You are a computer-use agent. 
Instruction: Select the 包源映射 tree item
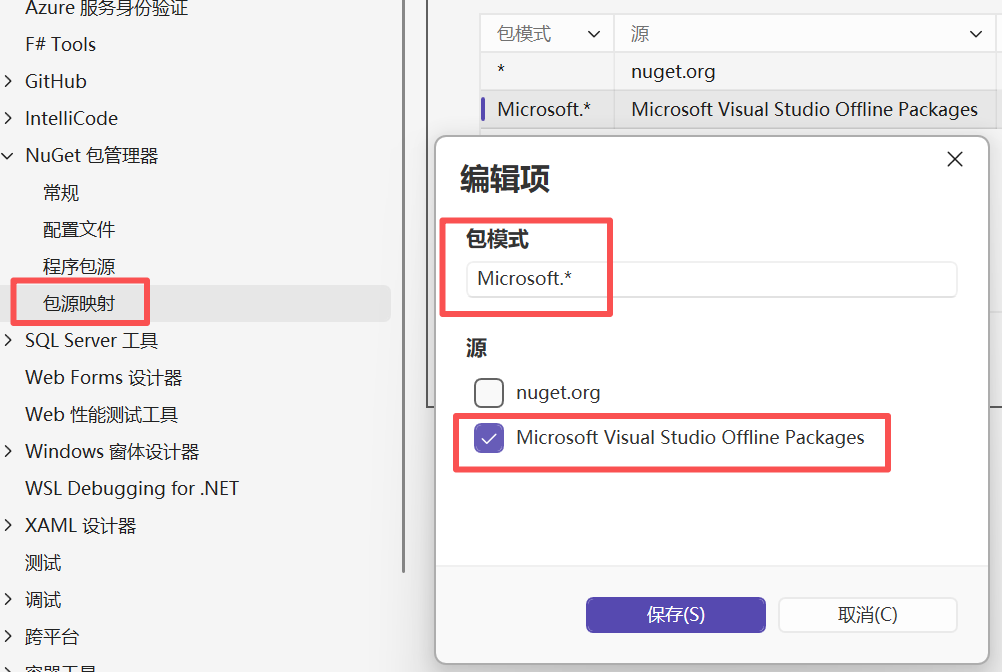(79, 304)
